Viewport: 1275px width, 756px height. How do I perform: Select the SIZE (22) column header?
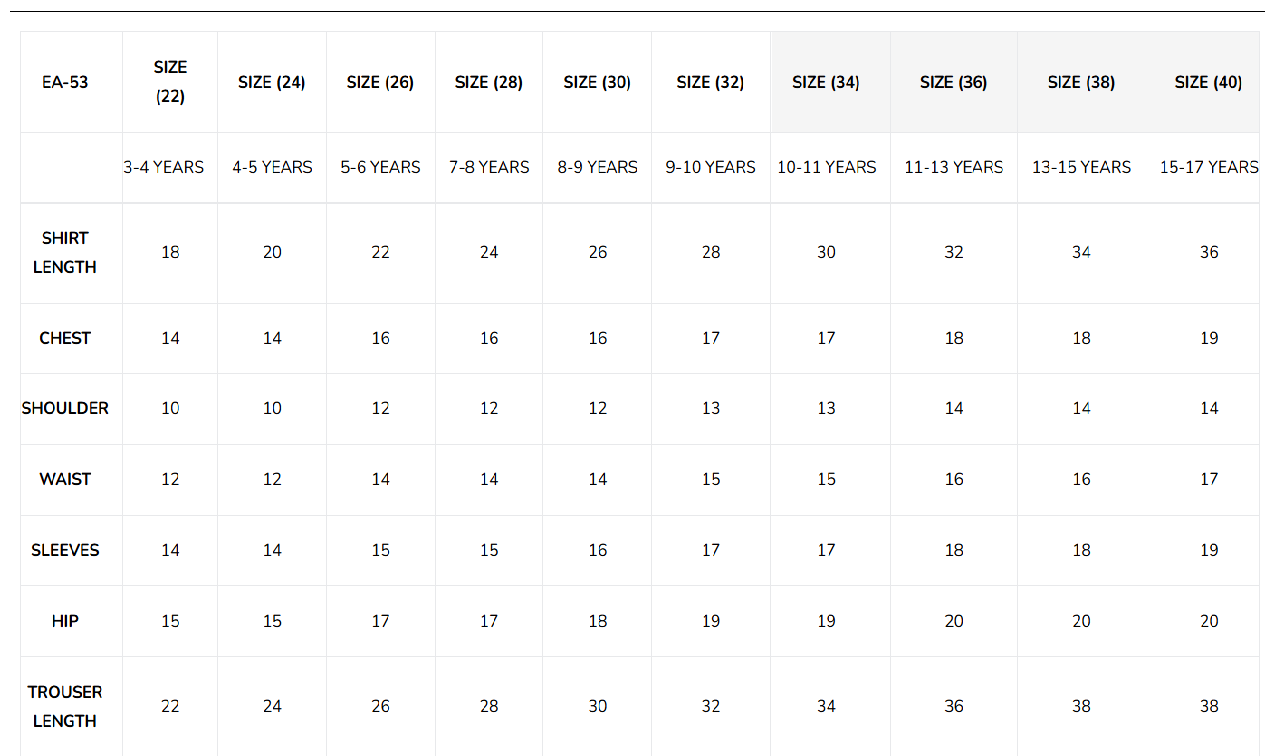click(x=170, y=82)
